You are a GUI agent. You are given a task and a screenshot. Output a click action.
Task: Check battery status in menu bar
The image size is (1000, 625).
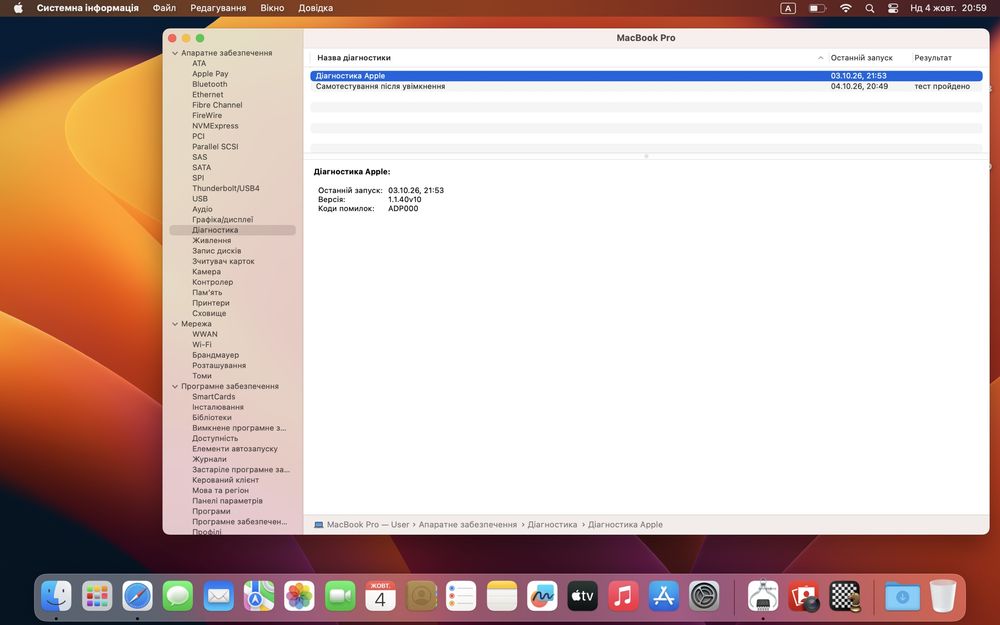click(x=818, y=8)
